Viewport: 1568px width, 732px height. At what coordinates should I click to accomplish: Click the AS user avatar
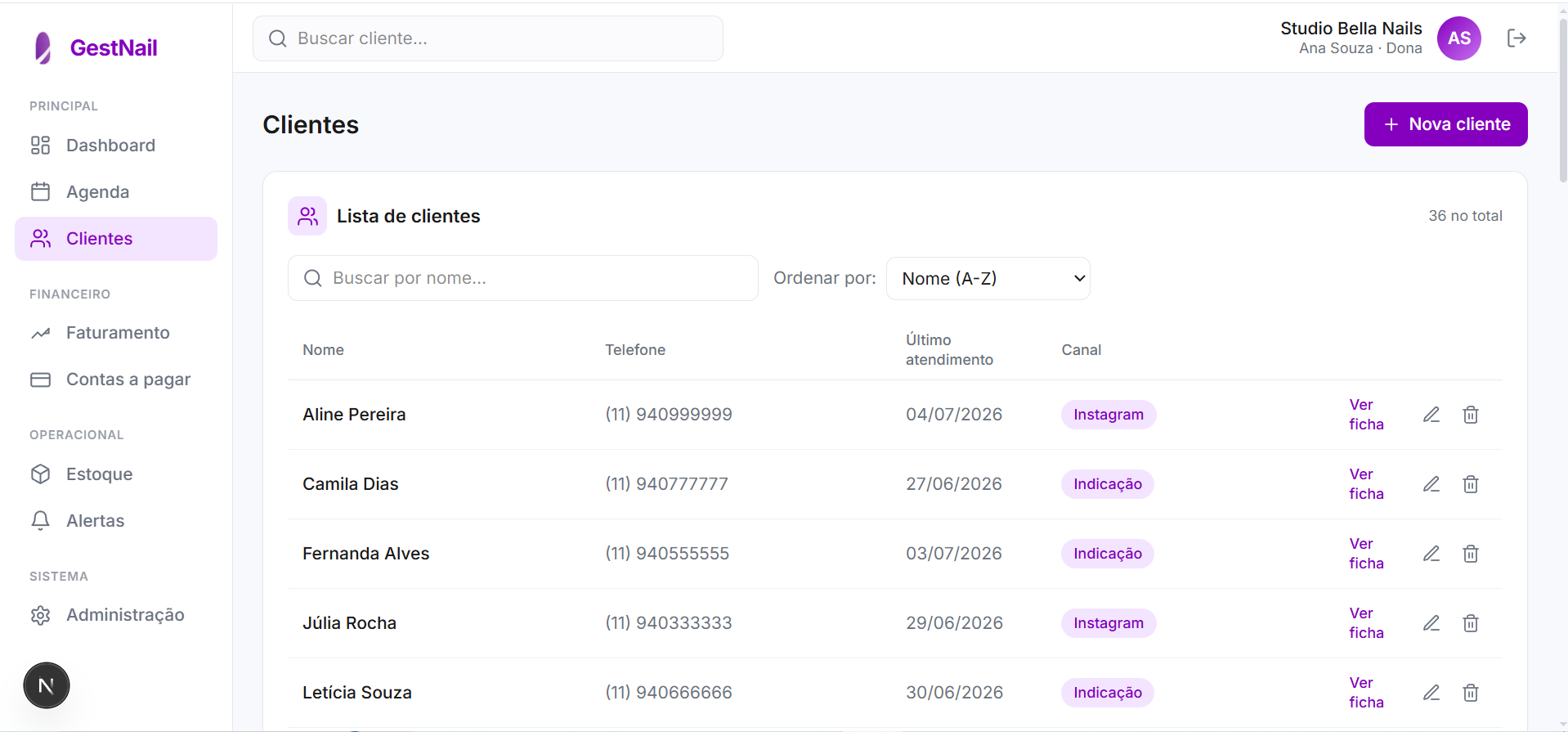1459,38
